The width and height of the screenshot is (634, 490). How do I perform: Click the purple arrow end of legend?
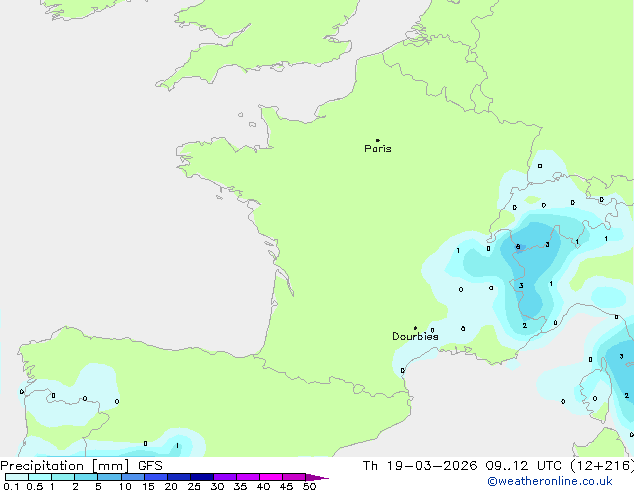[x=317, y=477]
